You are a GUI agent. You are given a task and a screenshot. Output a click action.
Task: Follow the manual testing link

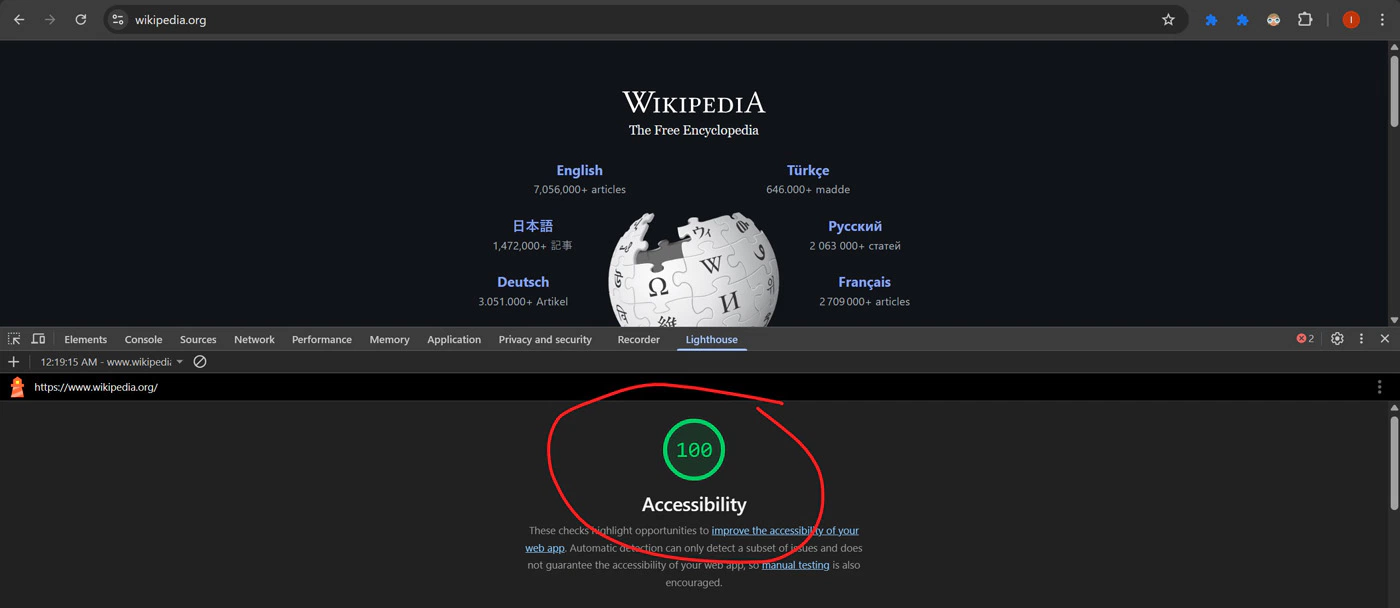pyautogui.click(x=796, y=565)
